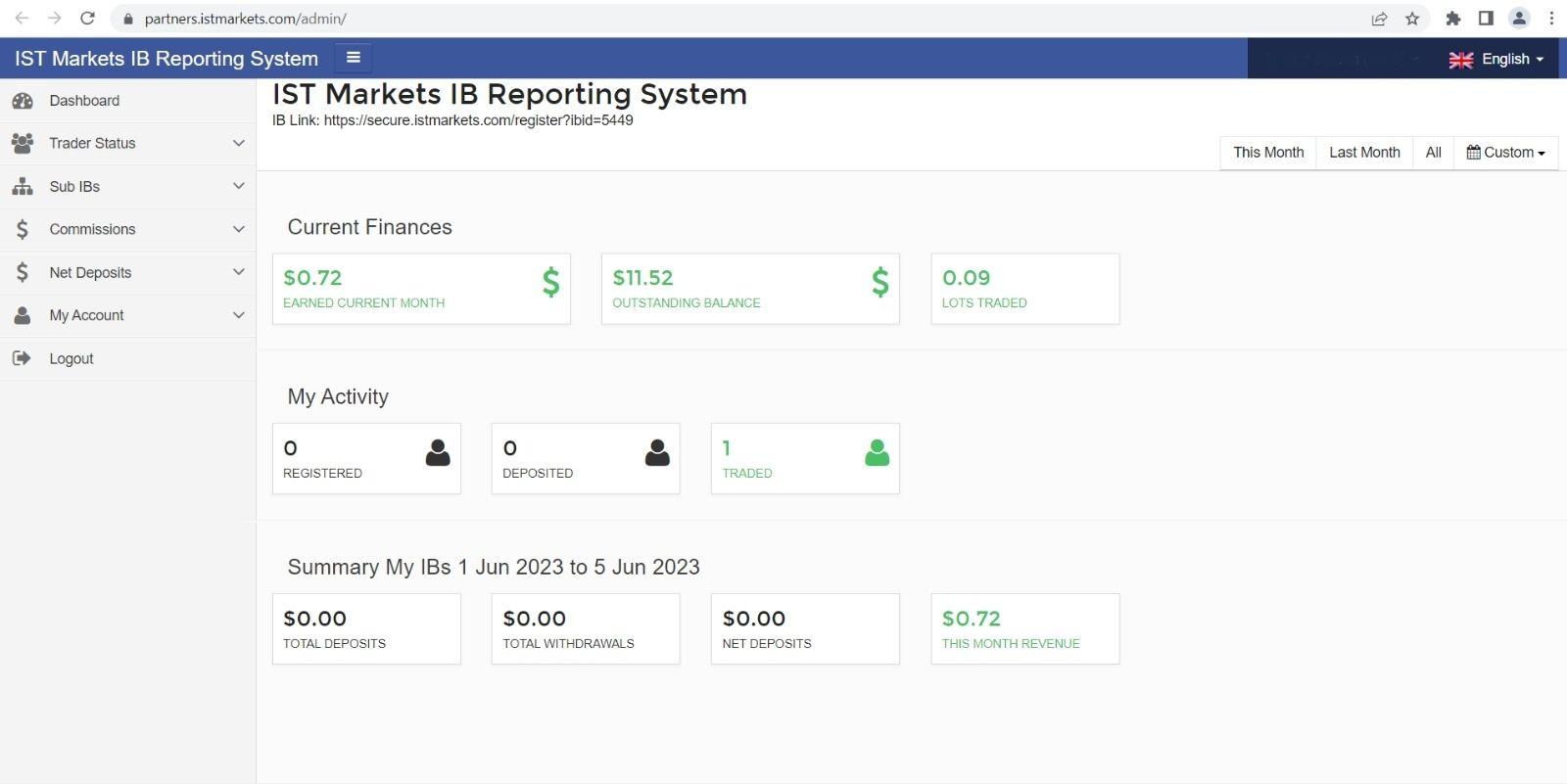Open the English language dropdown
The height and width of the screenshot is (784, 1567).
click(1496, 59)
